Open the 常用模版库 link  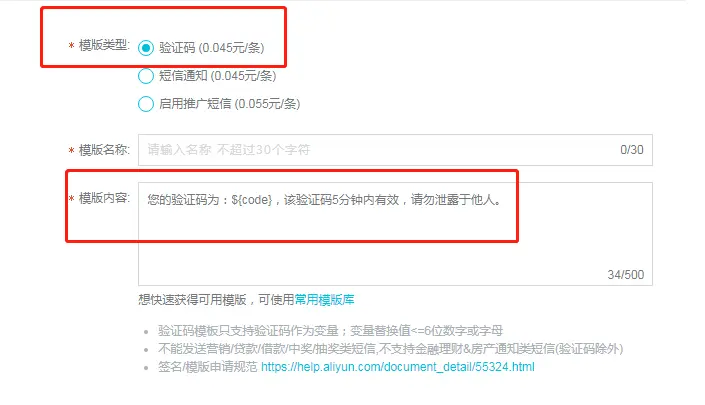pyautogui.click(x=324, y=300)
